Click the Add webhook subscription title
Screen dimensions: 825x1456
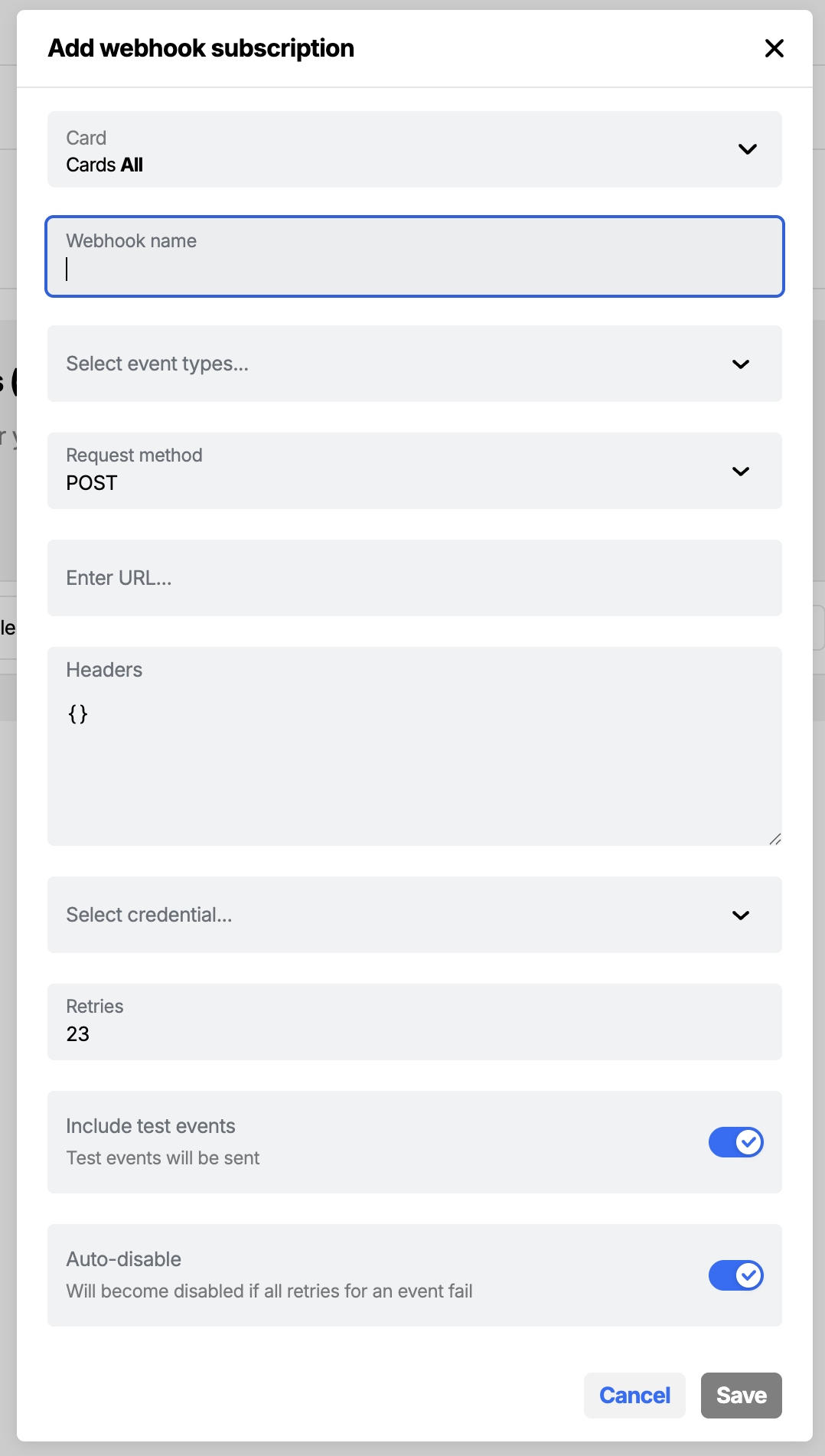coord(201,47)
